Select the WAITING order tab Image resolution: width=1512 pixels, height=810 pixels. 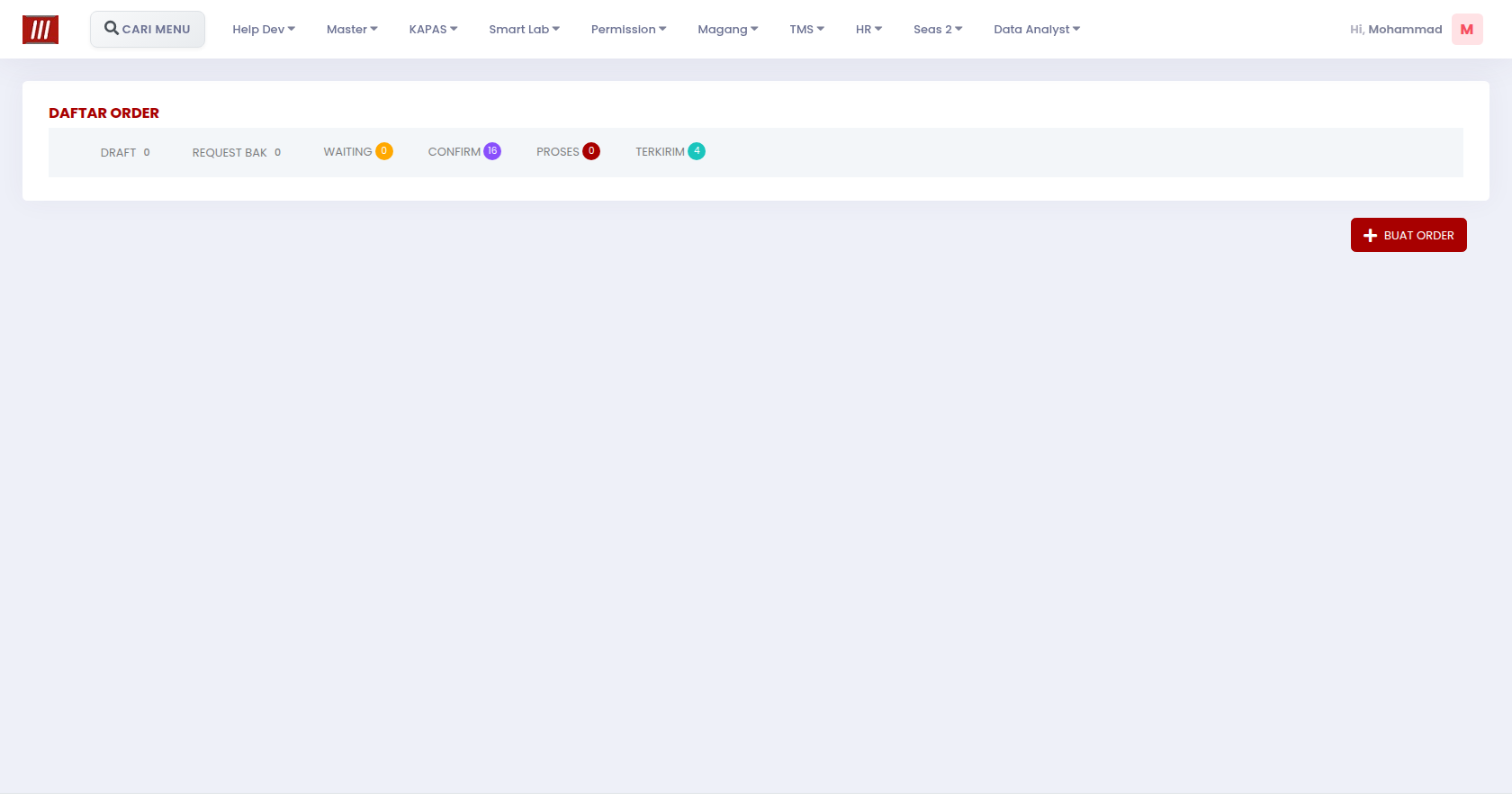(358, 152)
